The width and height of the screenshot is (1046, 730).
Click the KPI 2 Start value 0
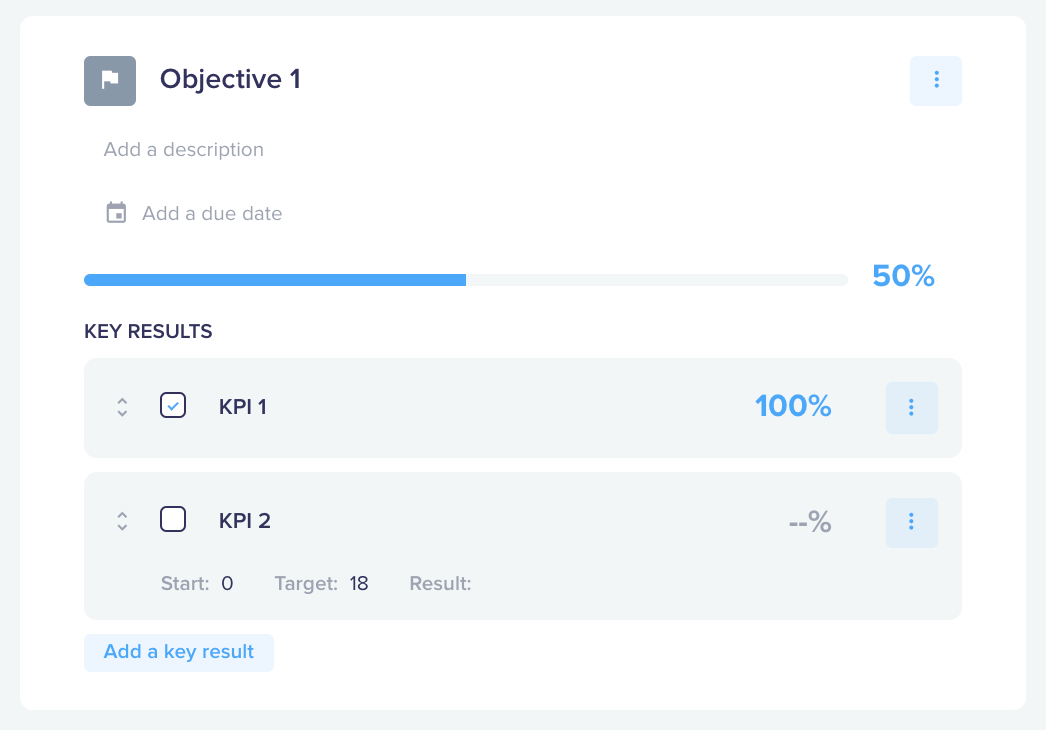[227, 584]
